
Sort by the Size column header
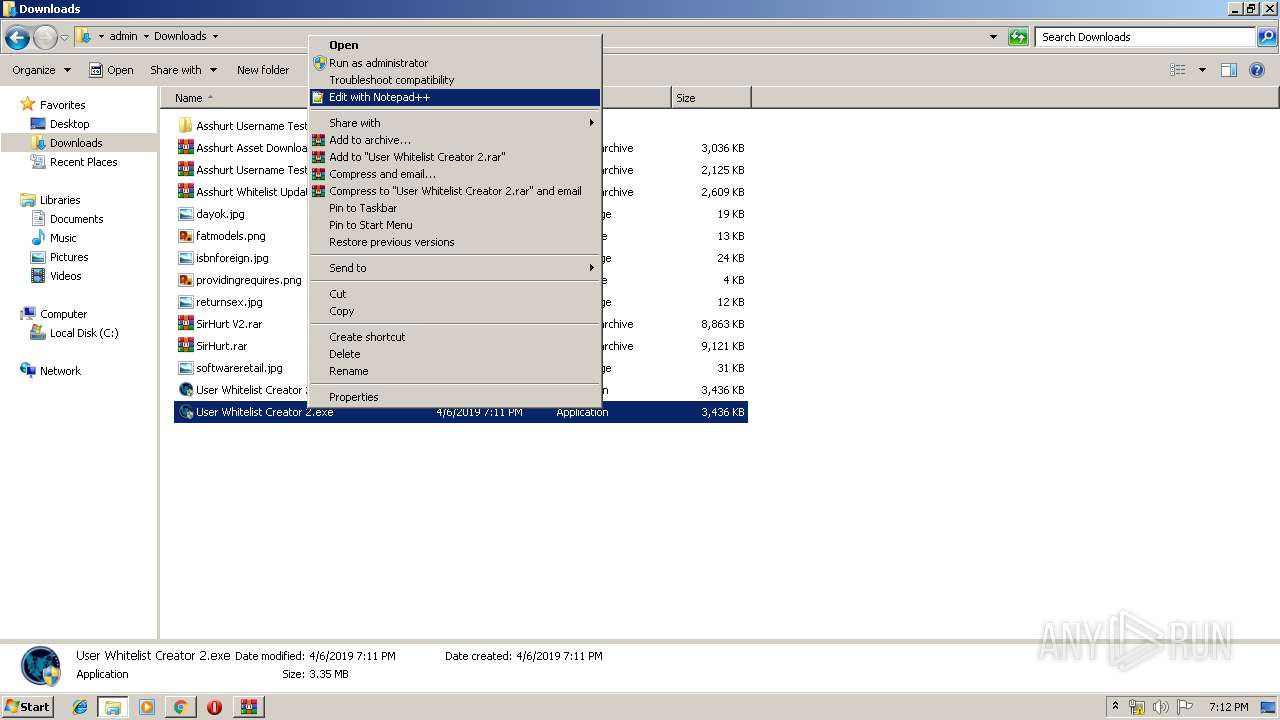(x=711, y=98)
